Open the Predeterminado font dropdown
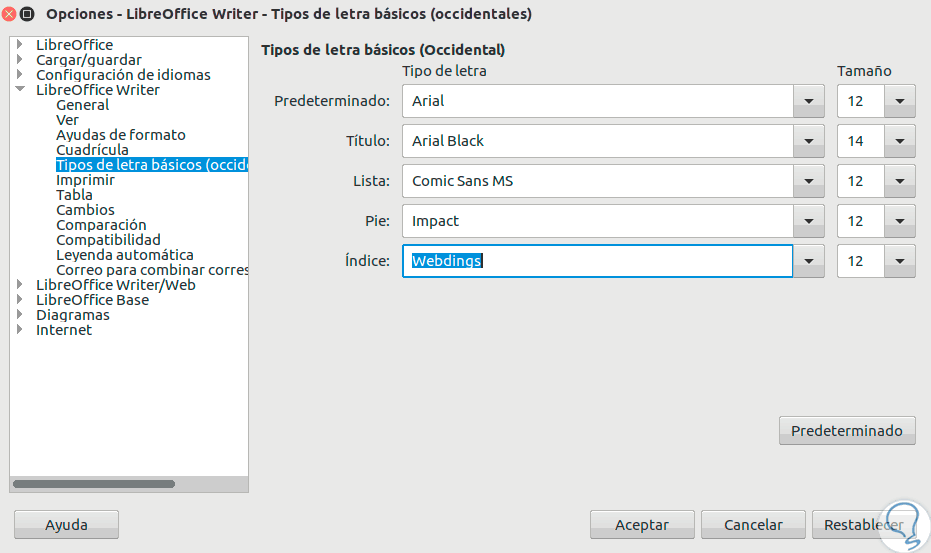931x553 pixels. pyautogui.click(x=808, y=101)
